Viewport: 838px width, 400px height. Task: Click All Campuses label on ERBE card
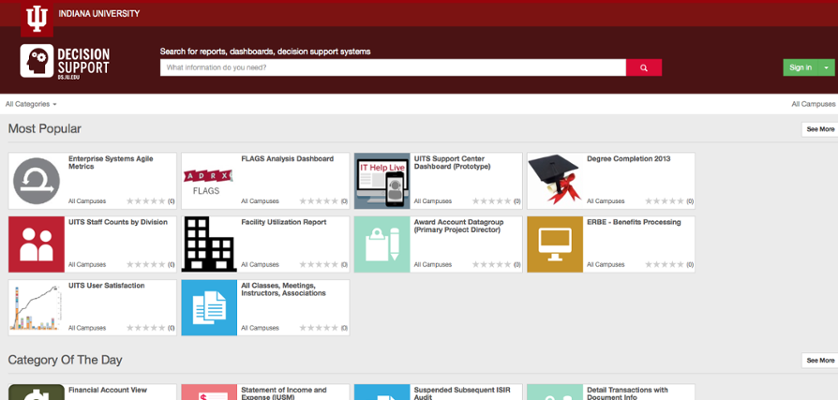pos(606,265)
